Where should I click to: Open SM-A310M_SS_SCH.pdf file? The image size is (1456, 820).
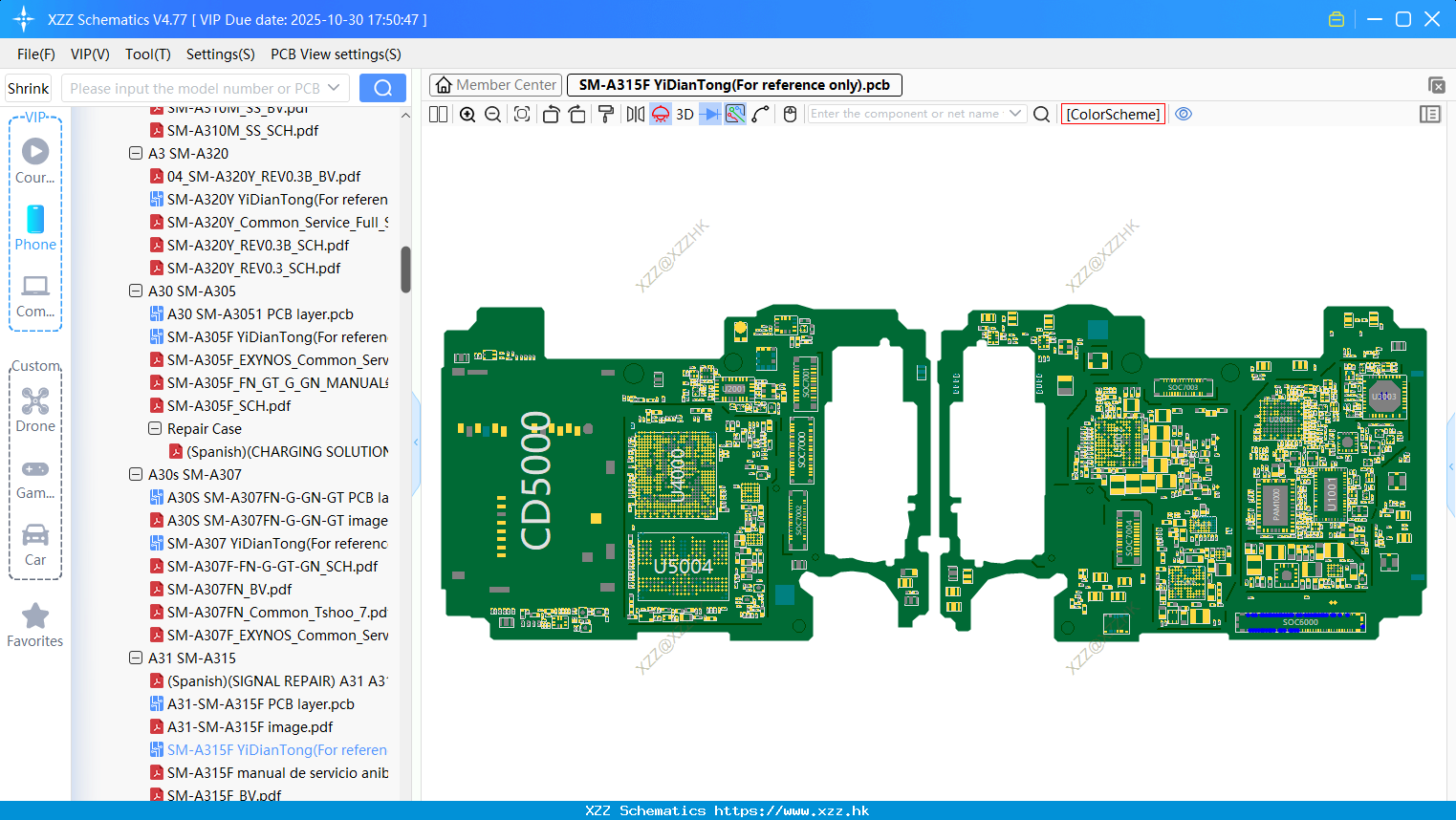pyautogui.click(x=243, y=130)
